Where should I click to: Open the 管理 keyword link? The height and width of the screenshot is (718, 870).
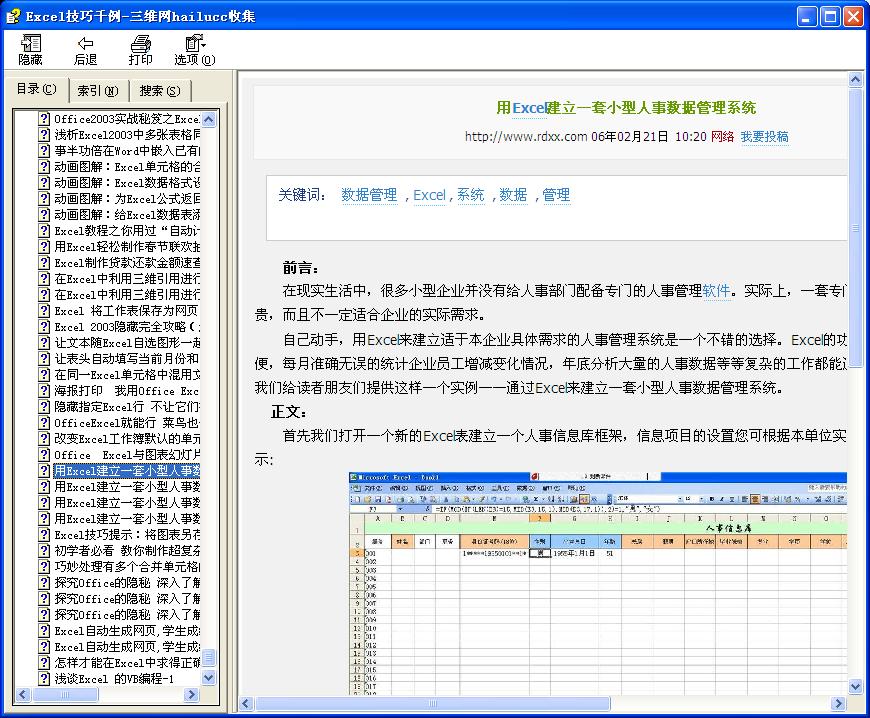556,195
